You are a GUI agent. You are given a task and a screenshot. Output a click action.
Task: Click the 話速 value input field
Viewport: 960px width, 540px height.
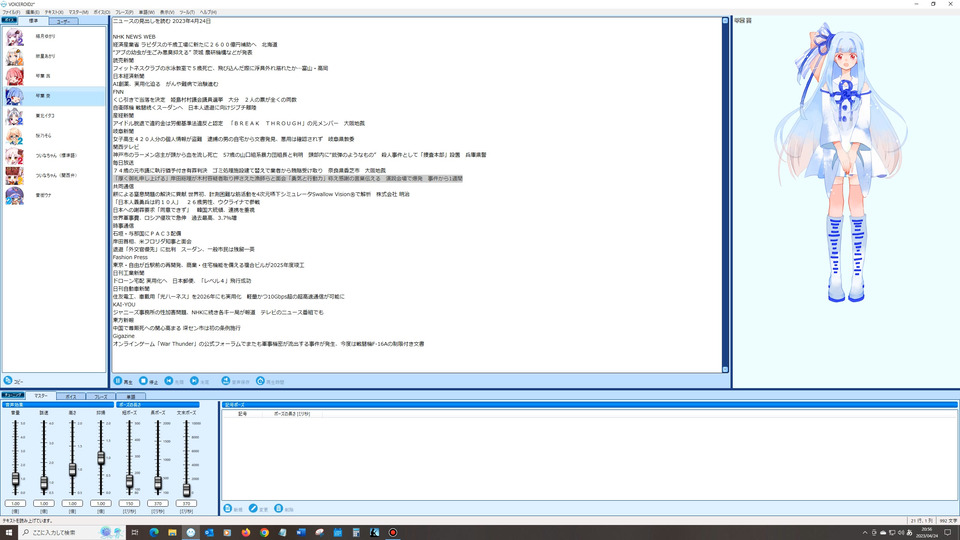(x=44, y=503)
